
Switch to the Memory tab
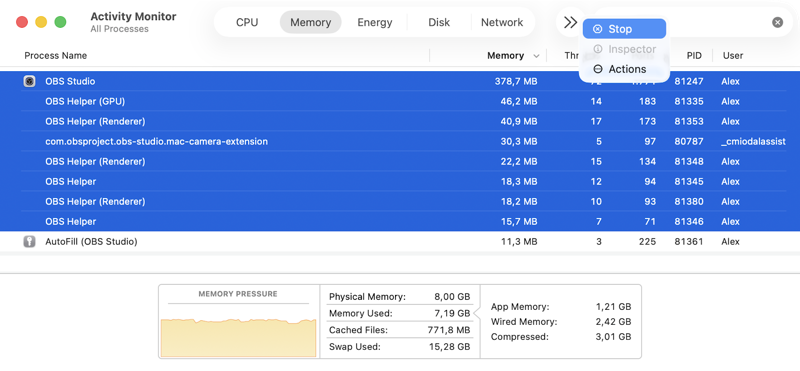pos(310,22)
